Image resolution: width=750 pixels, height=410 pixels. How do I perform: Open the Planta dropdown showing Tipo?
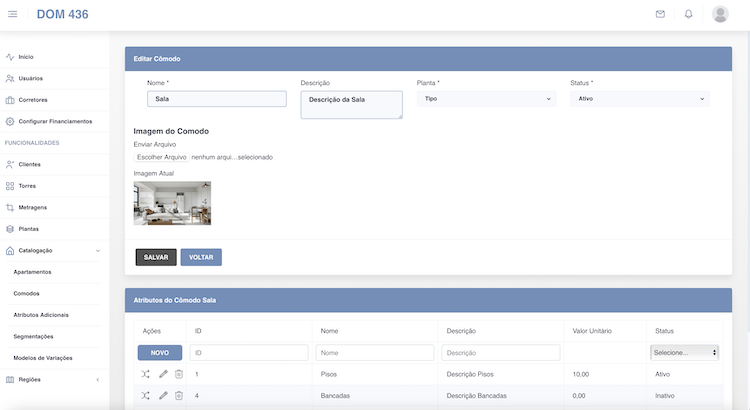[x=486, y=99]
